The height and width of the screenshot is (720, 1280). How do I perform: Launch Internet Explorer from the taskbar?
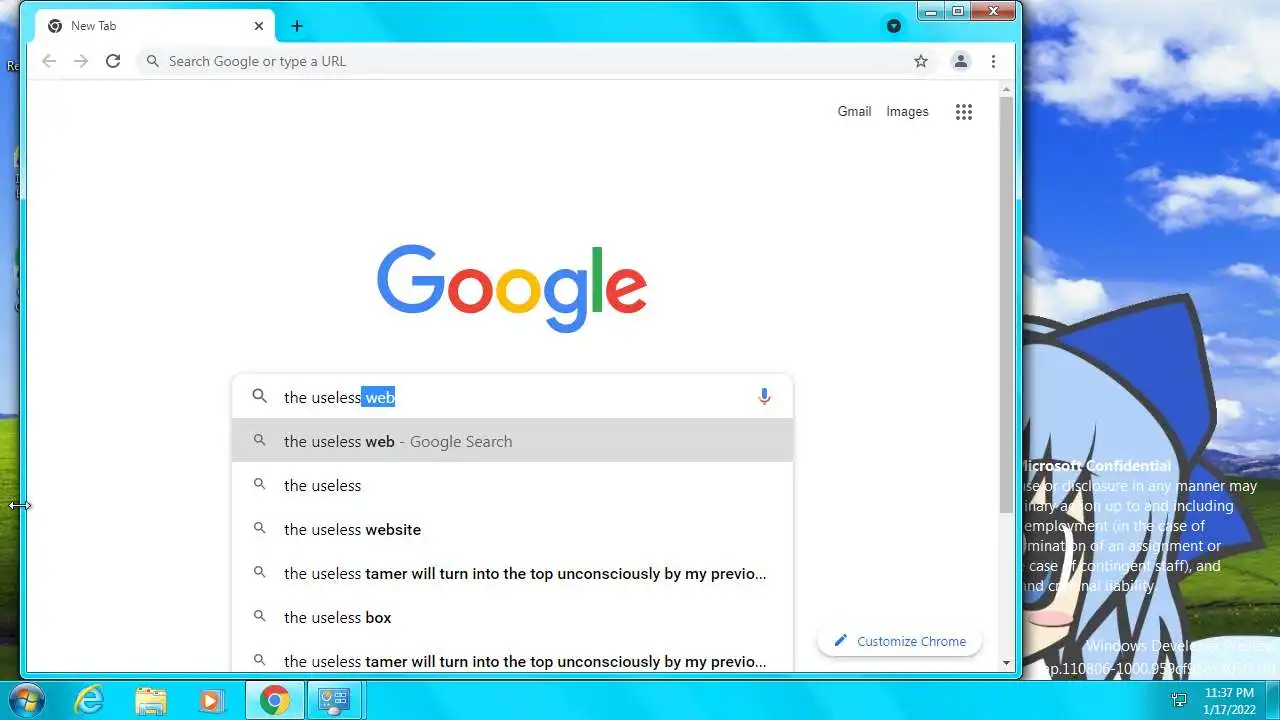click(89, 700)
